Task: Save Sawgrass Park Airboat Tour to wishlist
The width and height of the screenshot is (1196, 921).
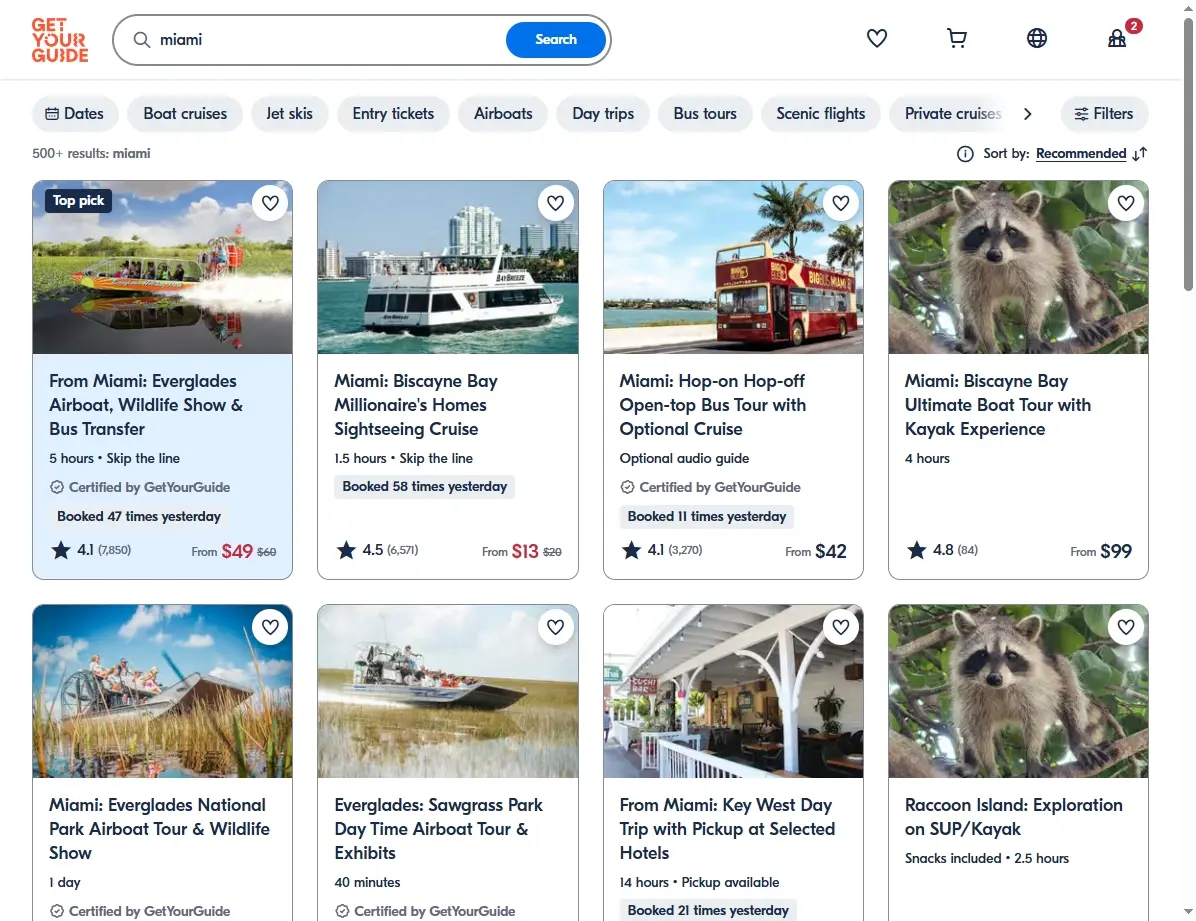Action: (x=555, y=627)
